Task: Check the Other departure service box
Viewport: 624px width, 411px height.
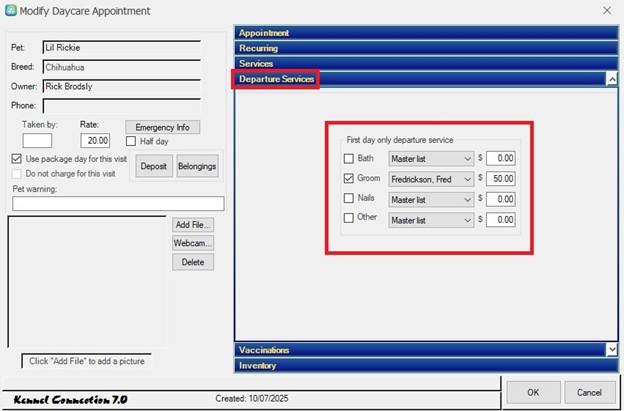Action: pos(349,218)
